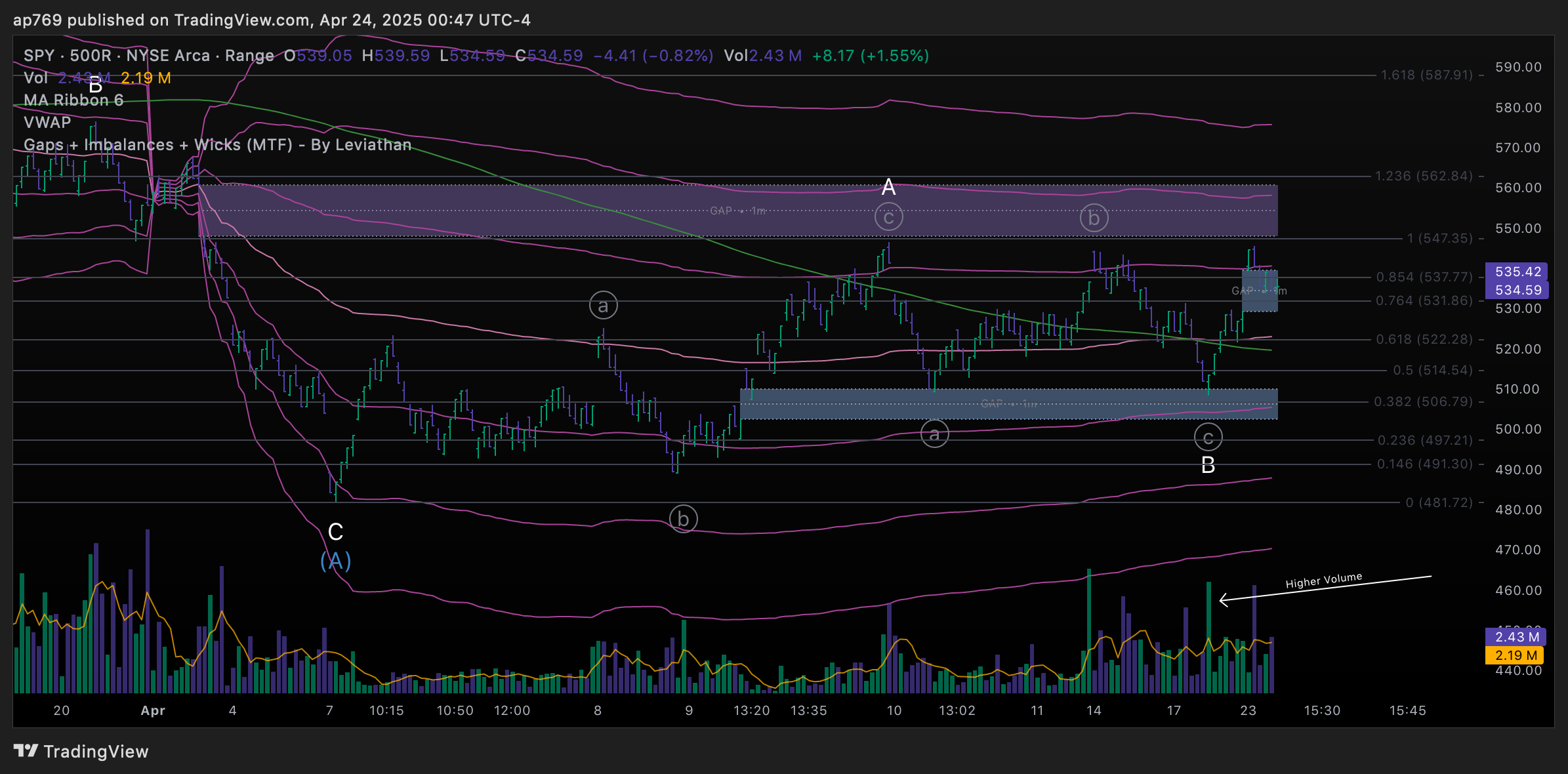The image size is (1568, 774).
Task: Select the Higher Volume annotation text
Action: (1324, 580)
